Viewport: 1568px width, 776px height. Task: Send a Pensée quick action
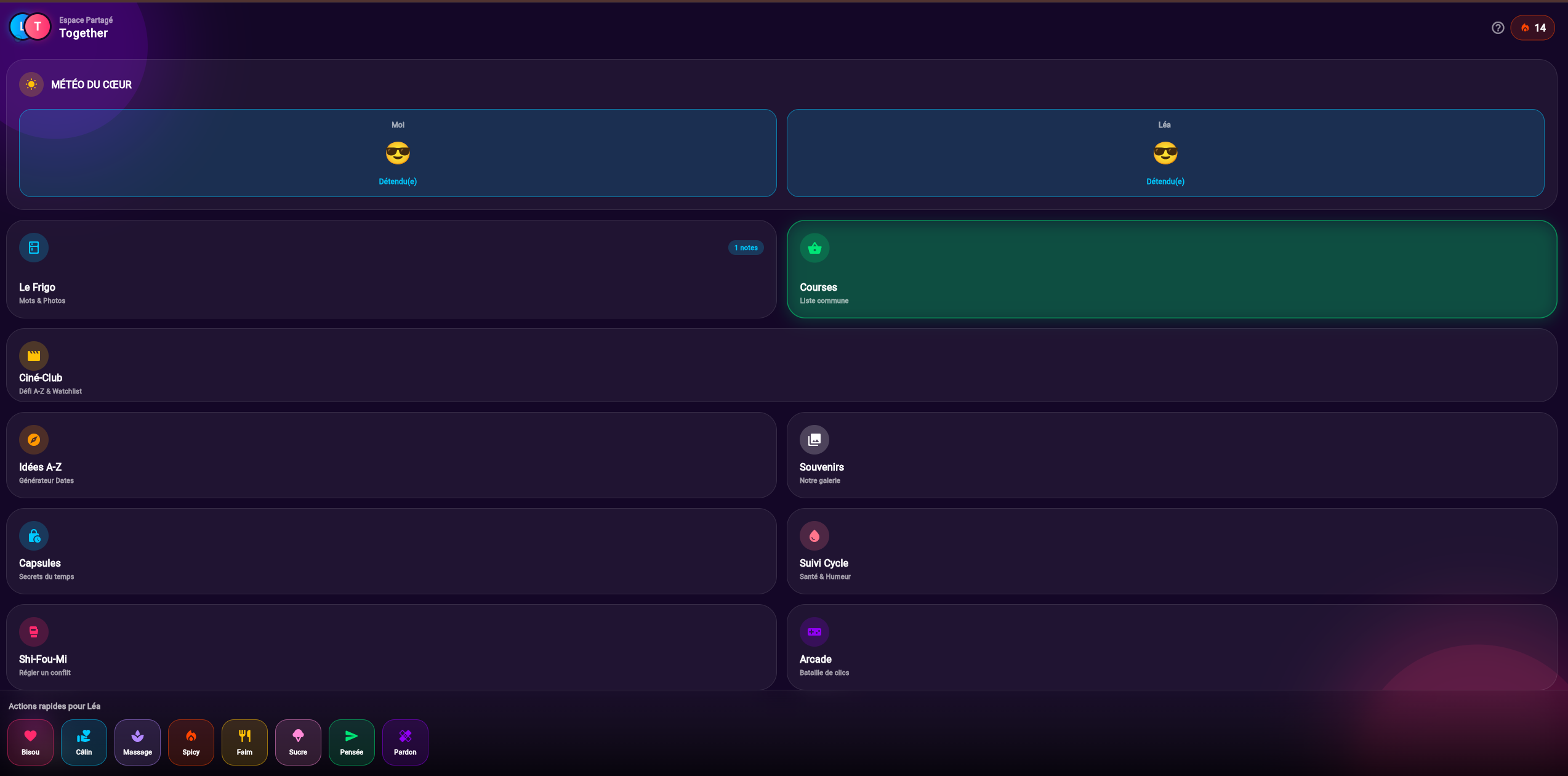(352, 742)
